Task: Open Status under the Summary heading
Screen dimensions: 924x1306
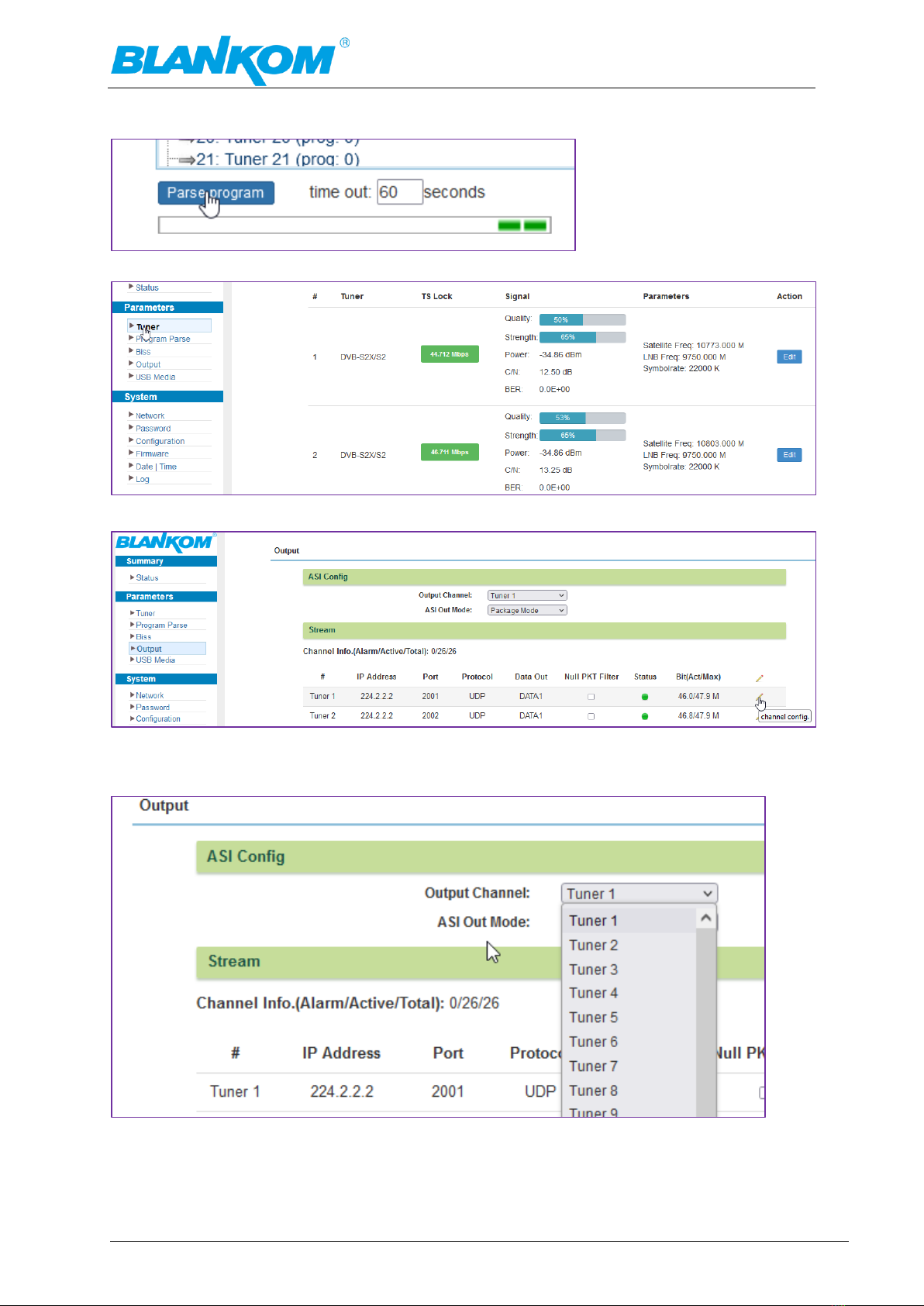Action: pos(147,577)
